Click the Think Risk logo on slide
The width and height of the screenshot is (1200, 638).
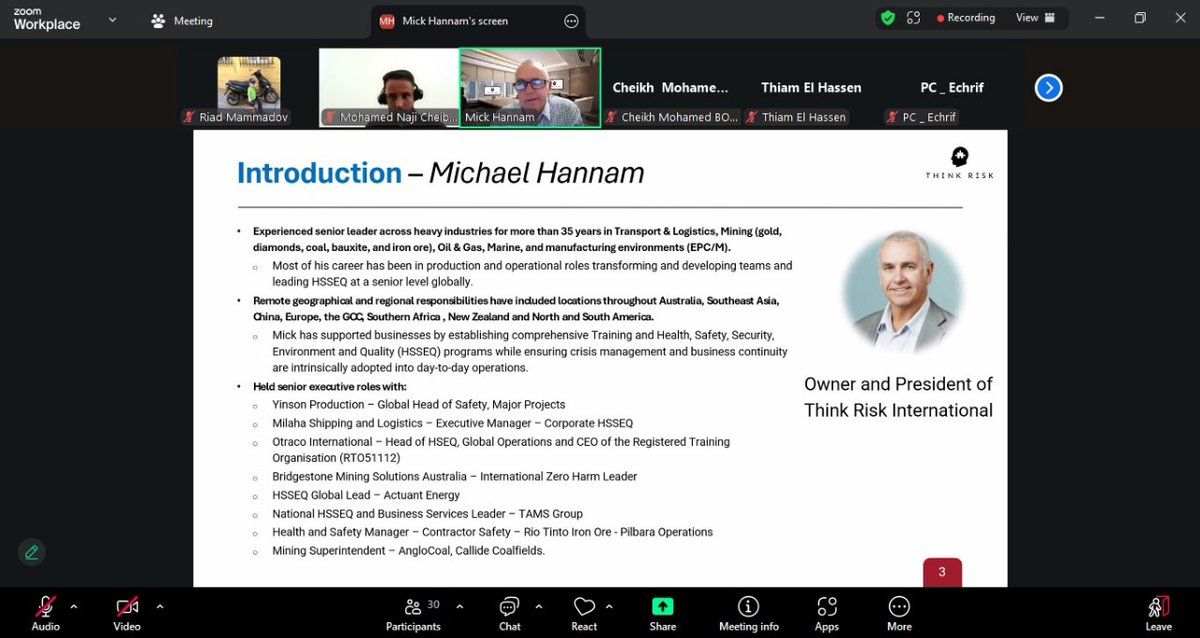(x=959, y=164)
